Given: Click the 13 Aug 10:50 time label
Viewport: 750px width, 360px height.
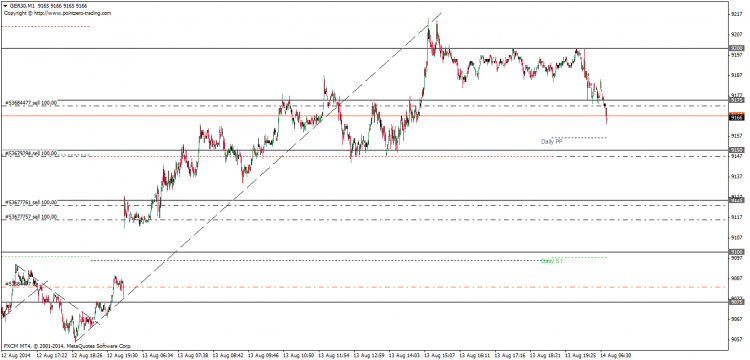Looking at the screenshot, I should [x=298, y=356].
